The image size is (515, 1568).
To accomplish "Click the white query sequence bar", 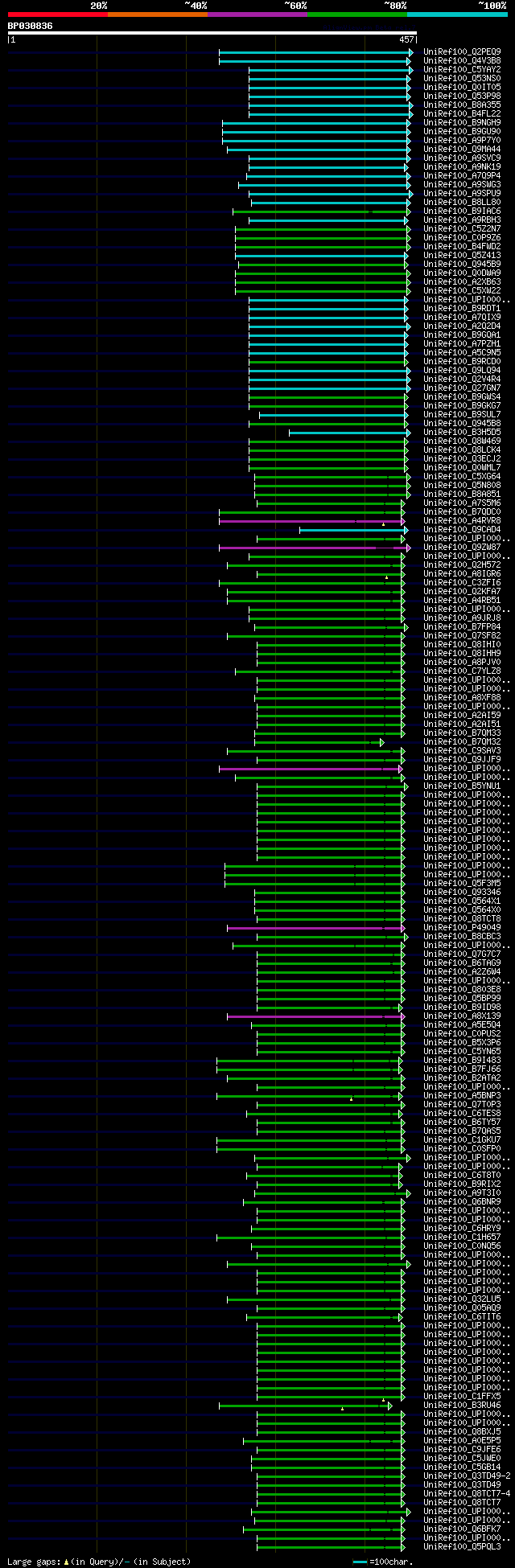I will (x=212, y=33).
